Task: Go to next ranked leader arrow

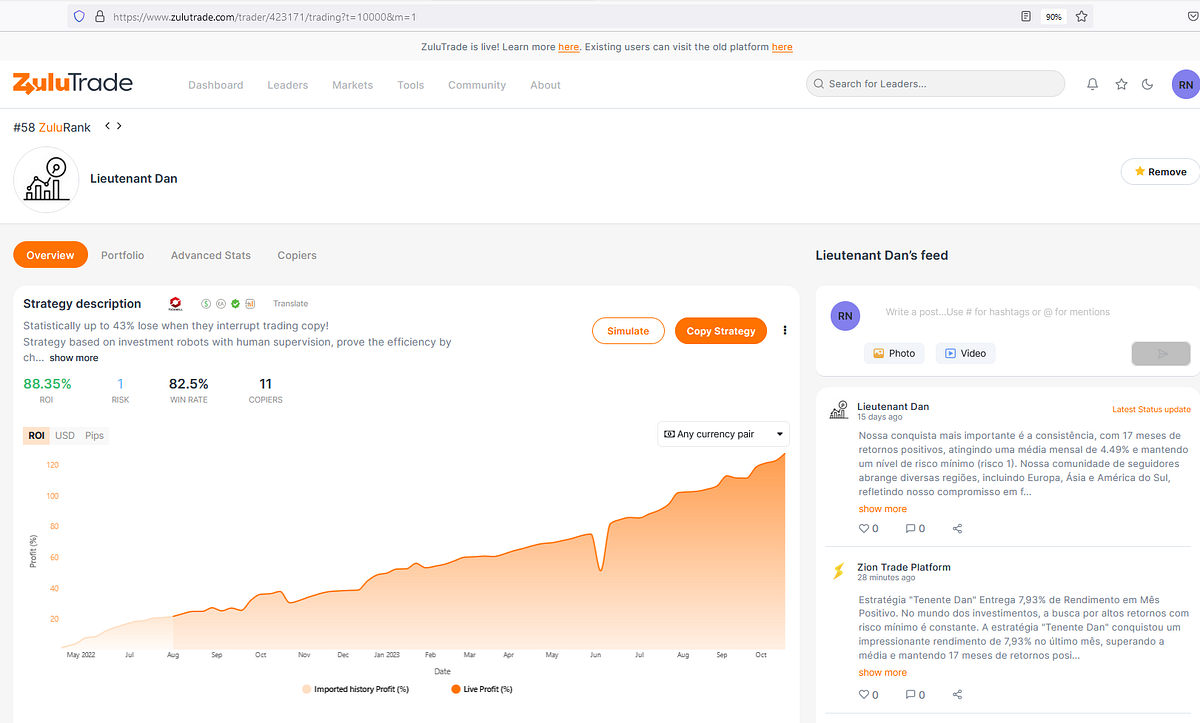Action: point(119,126)
